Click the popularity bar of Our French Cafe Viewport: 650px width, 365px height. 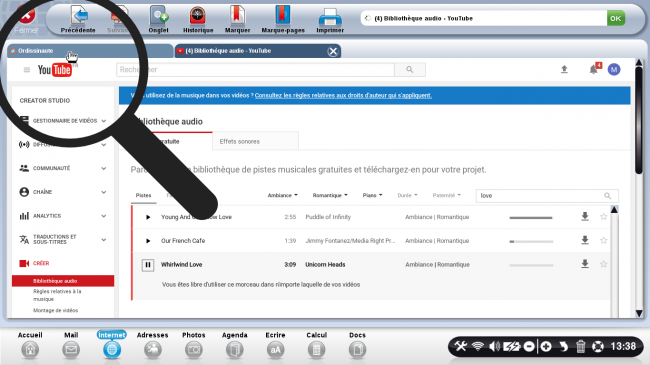click(531, 241)
